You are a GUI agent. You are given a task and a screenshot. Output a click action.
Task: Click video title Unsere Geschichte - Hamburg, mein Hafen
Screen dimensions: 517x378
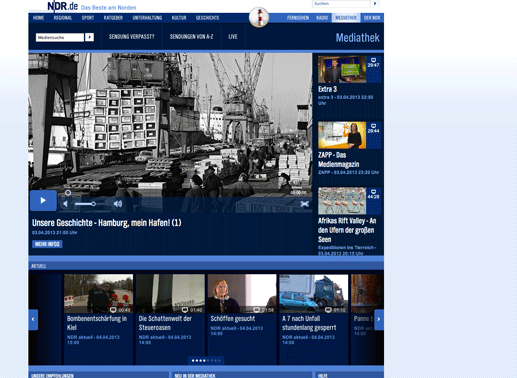(107, 223)
